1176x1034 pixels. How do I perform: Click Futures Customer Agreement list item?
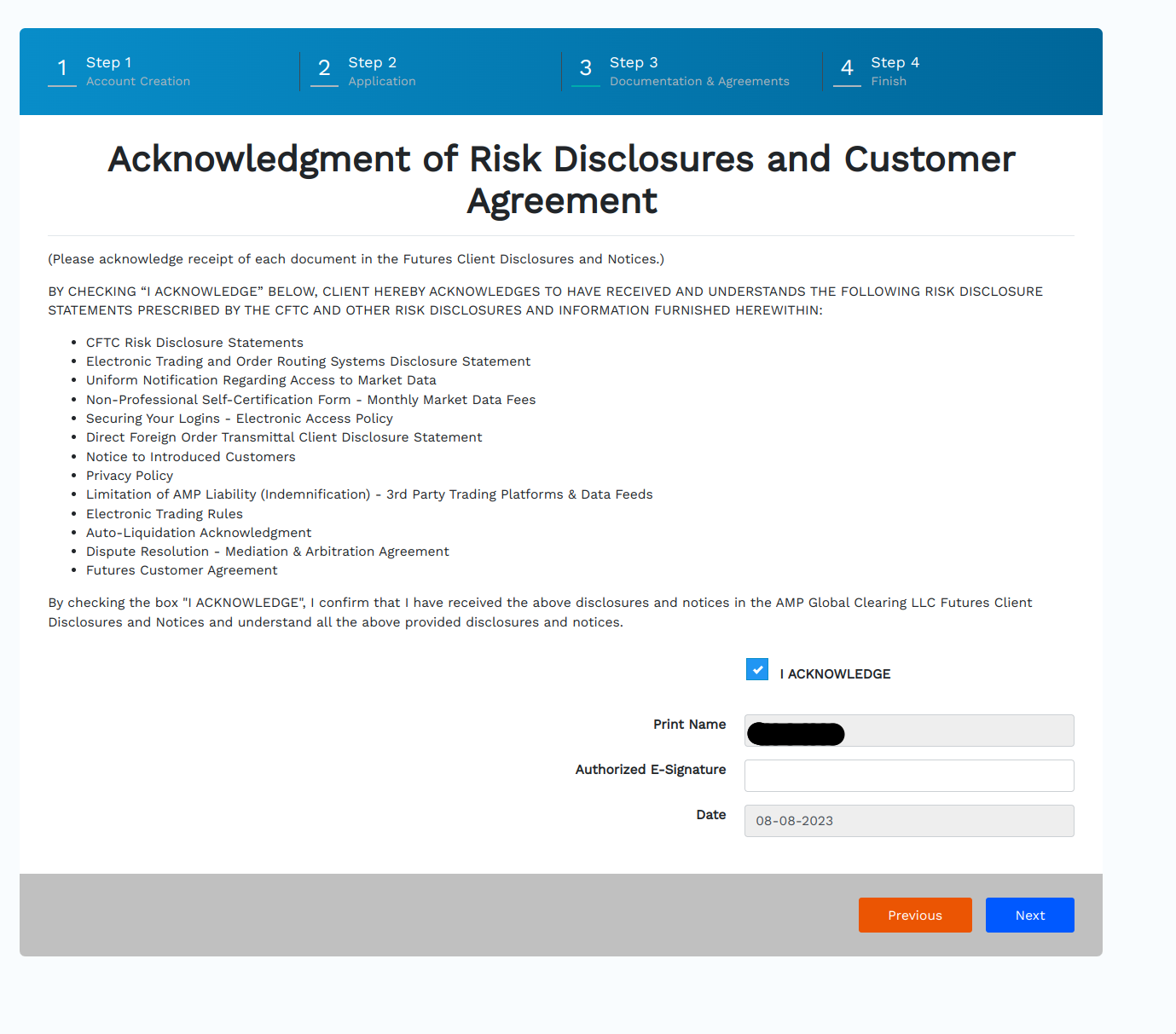182,570
